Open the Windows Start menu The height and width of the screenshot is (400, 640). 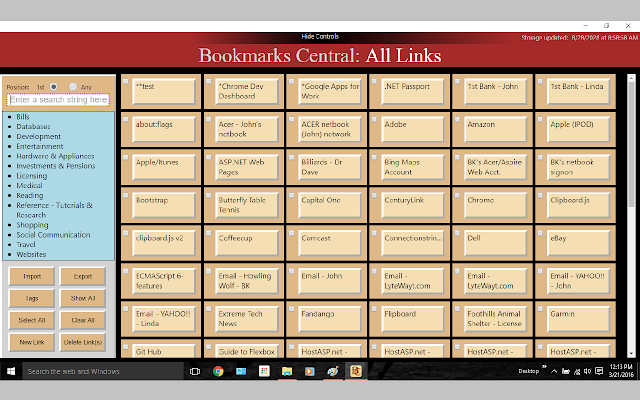point(11,371)
